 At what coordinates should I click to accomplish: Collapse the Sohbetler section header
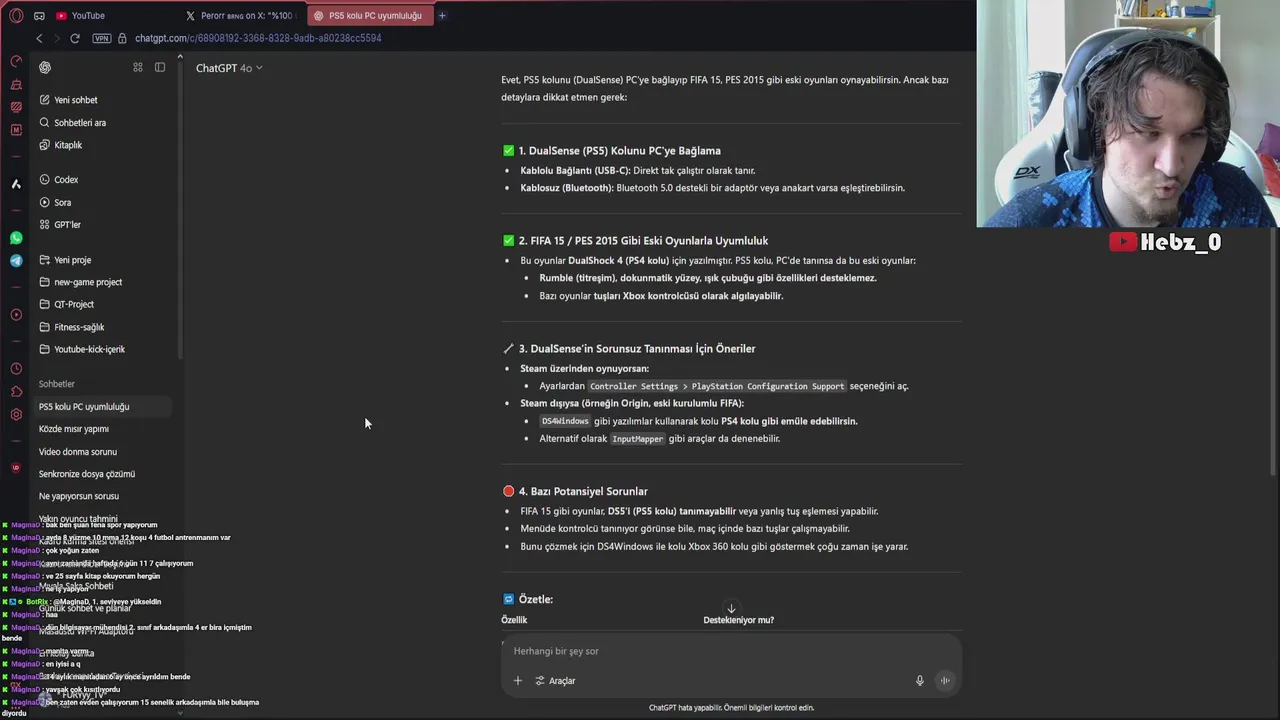click(x=57, y=384)
